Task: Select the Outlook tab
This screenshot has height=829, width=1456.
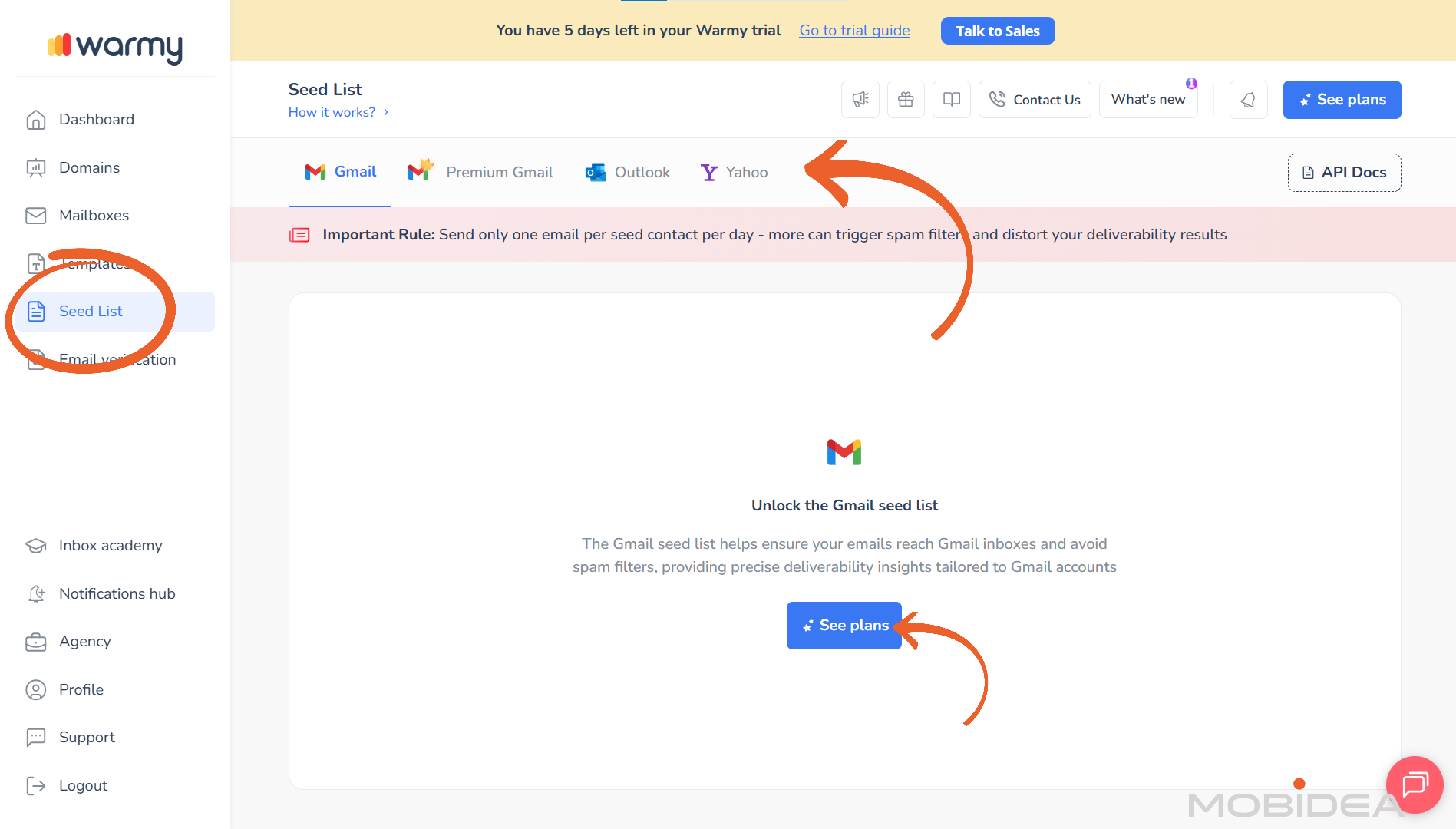Action: (627, 172)
